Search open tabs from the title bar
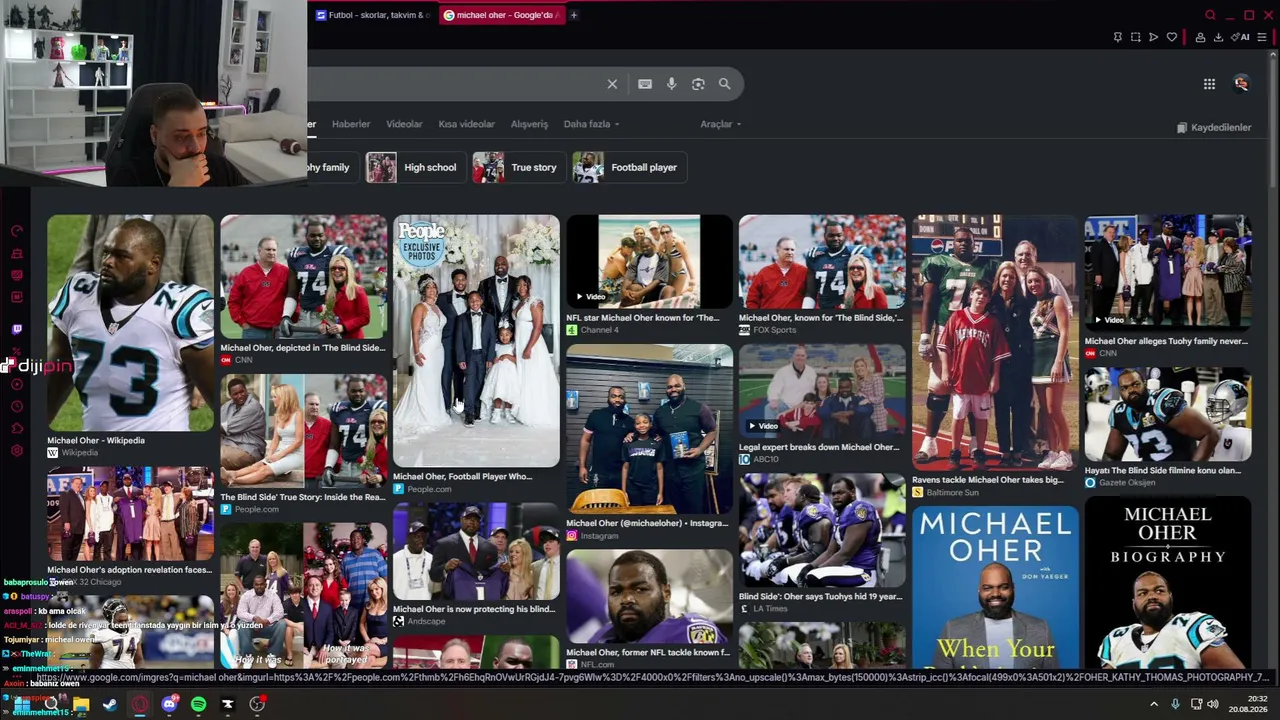 coord(1210,15)
